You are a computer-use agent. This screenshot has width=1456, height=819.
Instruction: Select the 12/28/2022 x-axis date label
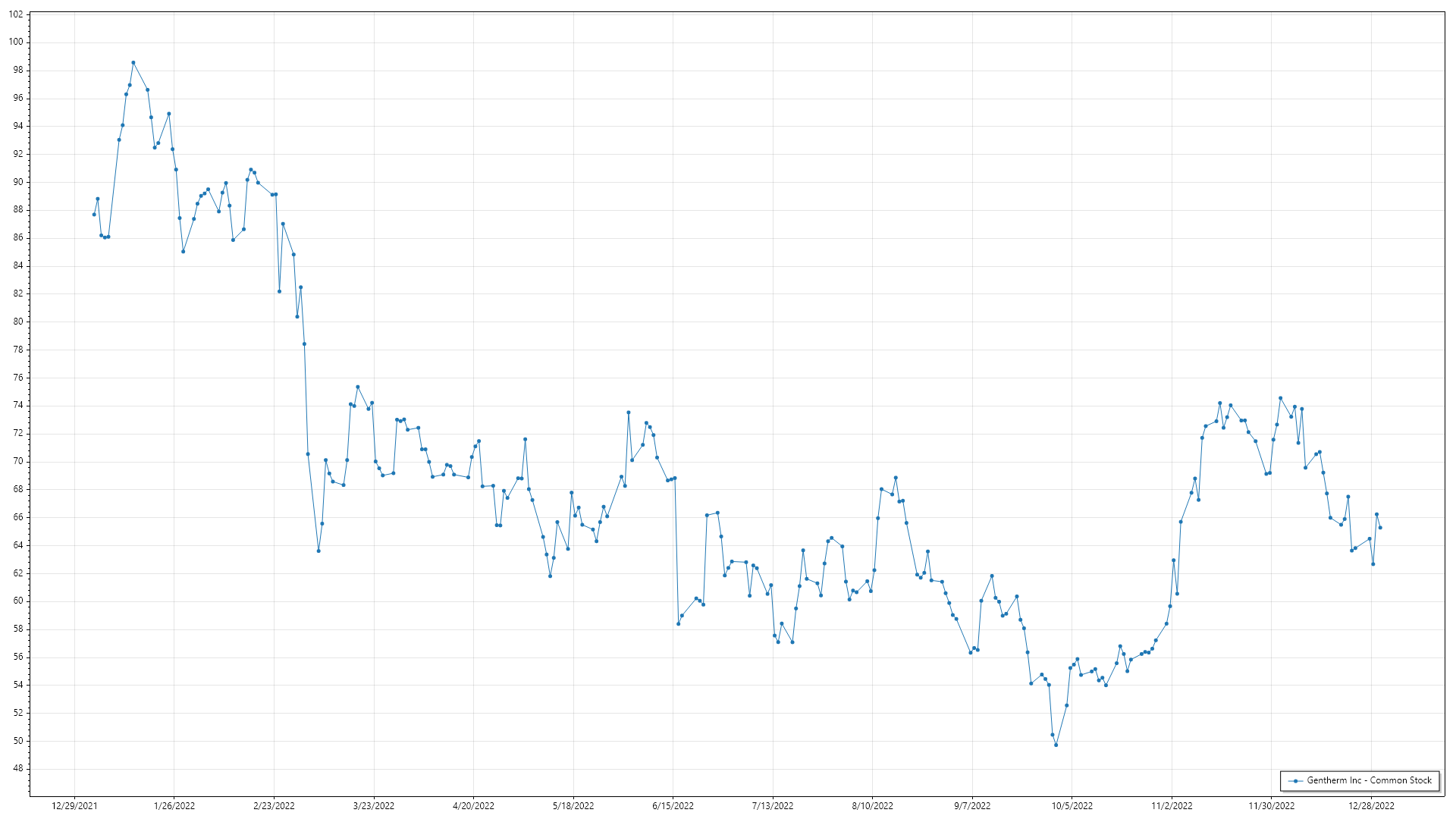(x=1371, y=806)
